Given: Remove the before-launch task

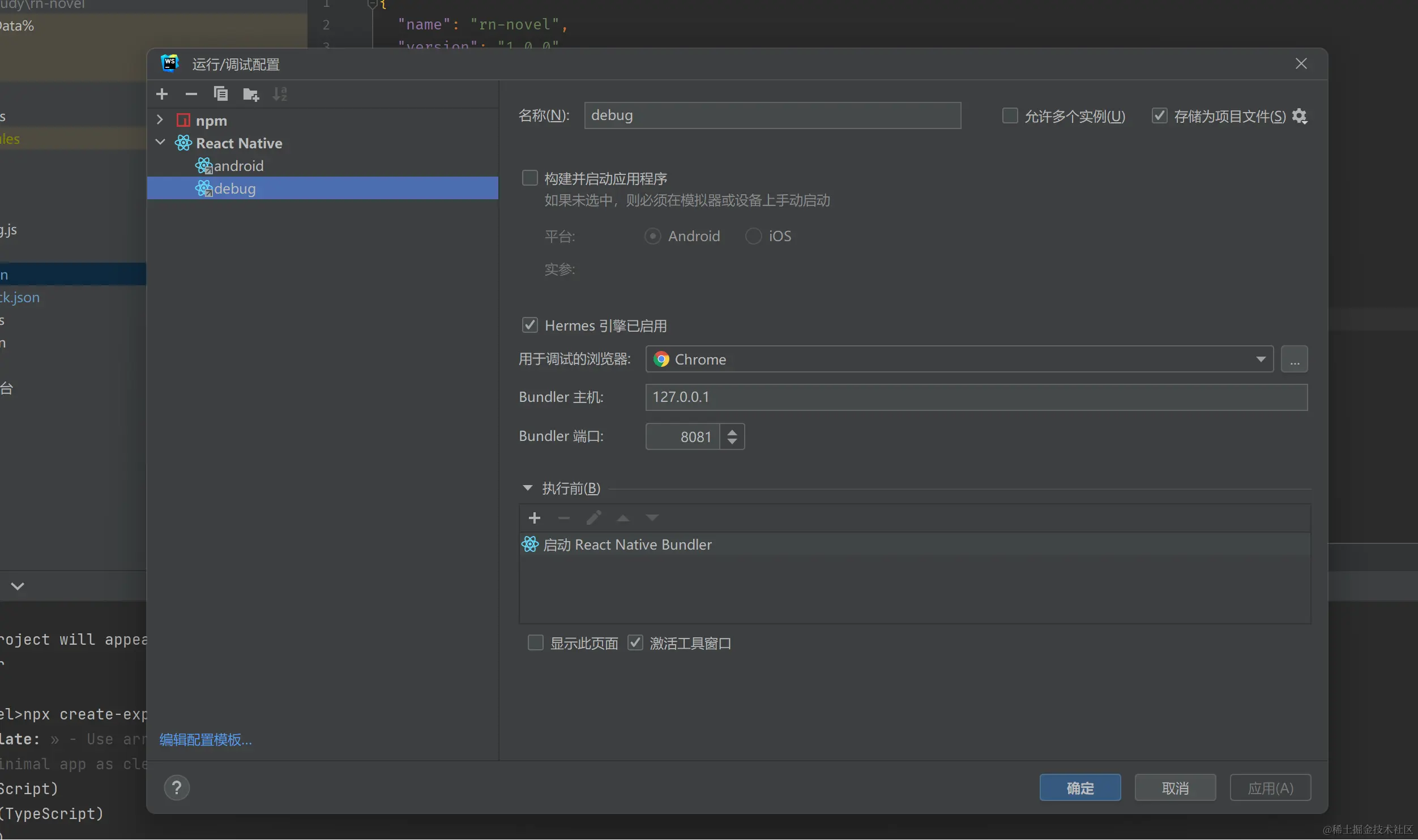Looking at the screenshot, I should [563, 518].
